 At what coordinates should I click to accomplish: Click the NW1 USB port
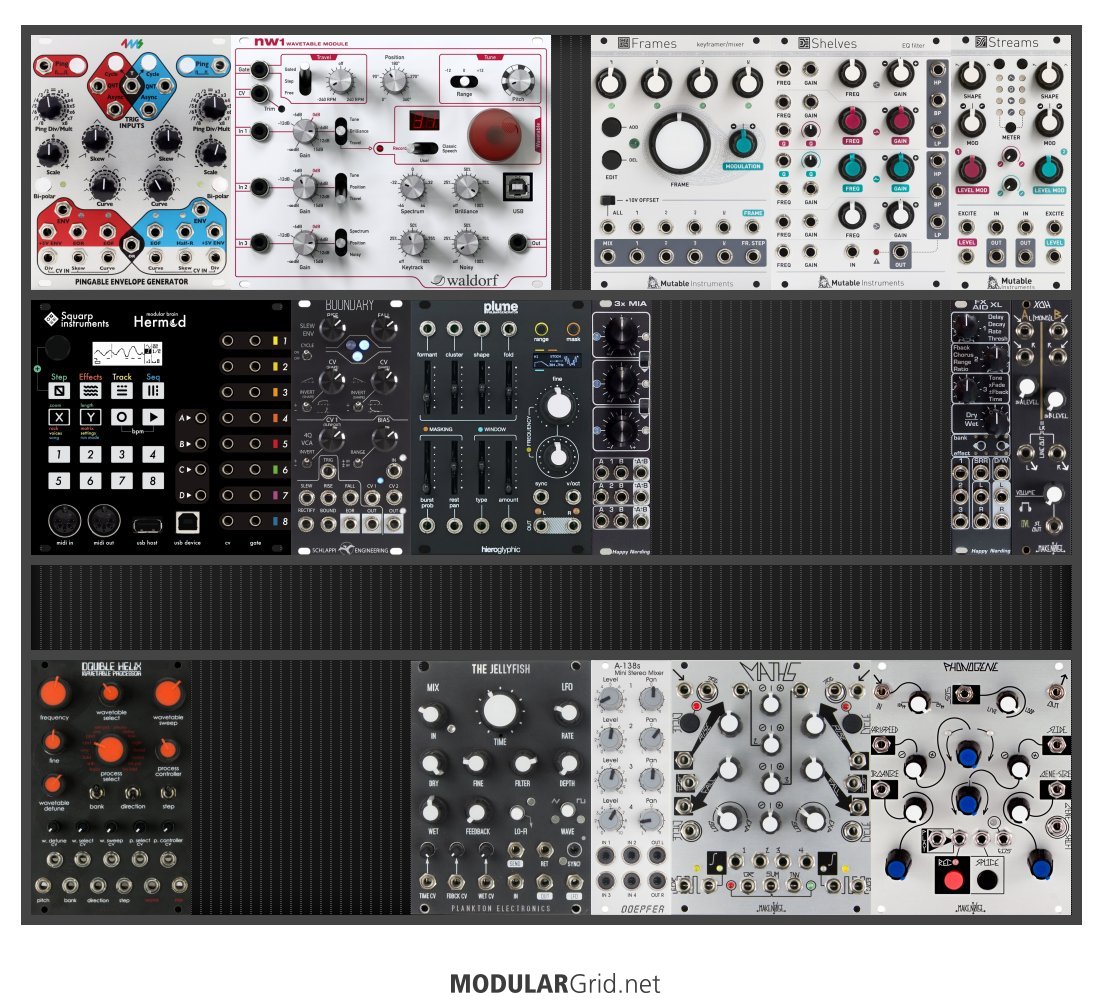[x=518, y=188]
